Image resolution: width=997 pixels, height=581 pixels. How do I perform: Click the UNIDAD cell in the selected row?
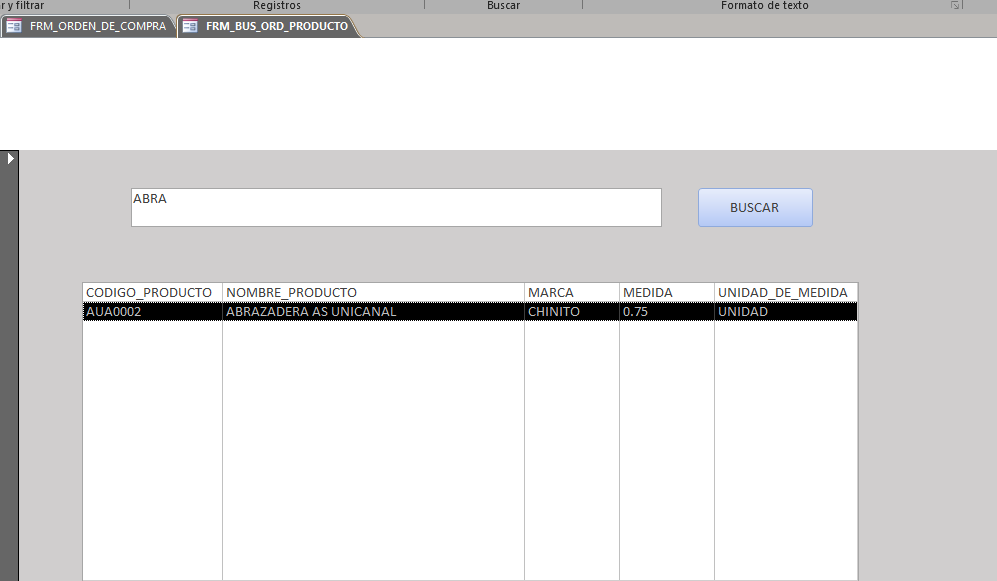coord(742,312)
